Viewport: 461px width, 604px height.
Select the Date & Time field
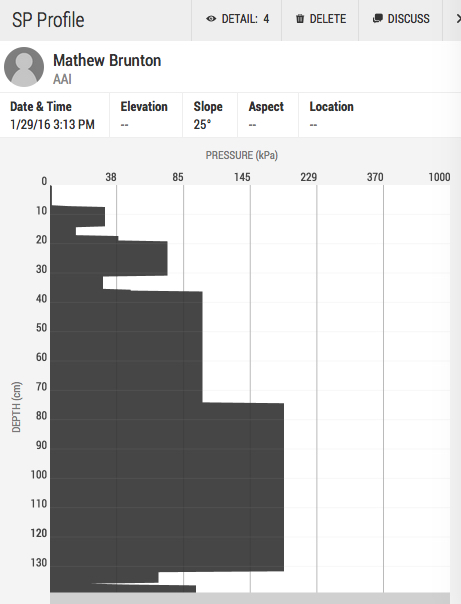[x=55, y=115]
